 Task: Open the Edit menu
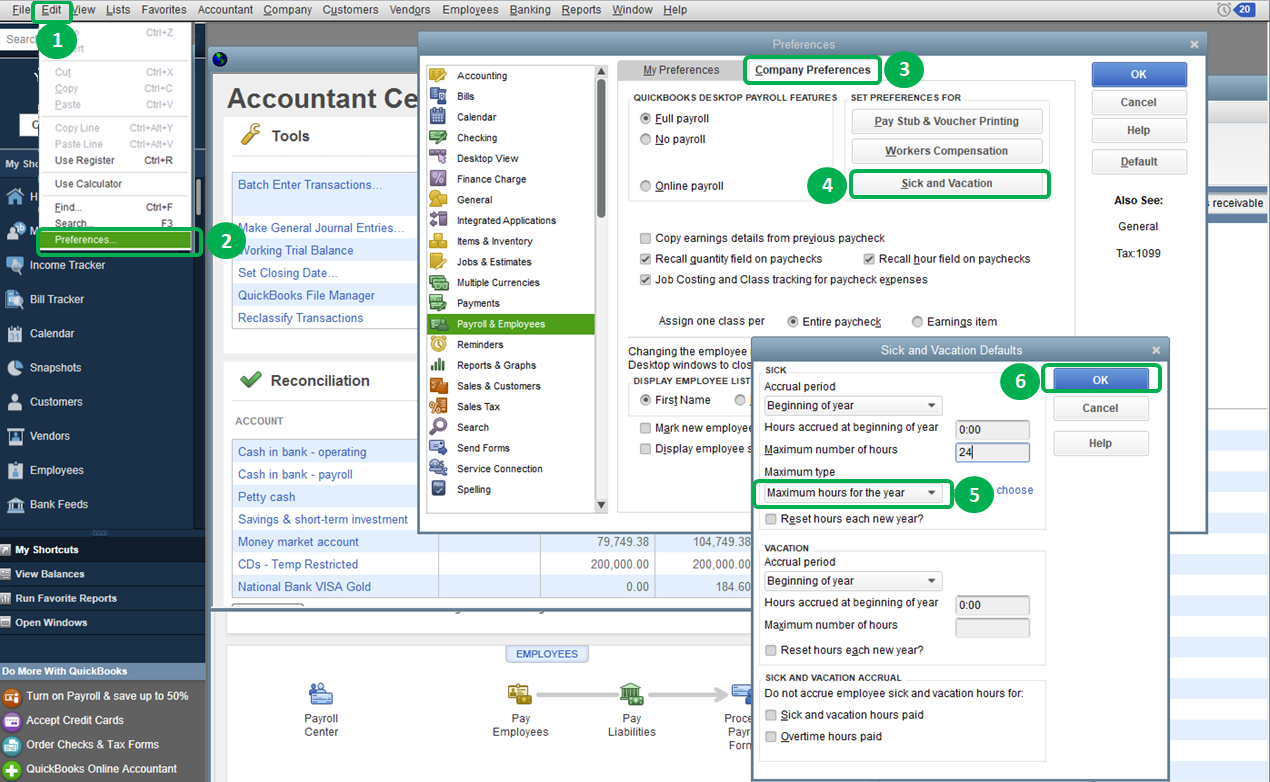tap(51, 9)
